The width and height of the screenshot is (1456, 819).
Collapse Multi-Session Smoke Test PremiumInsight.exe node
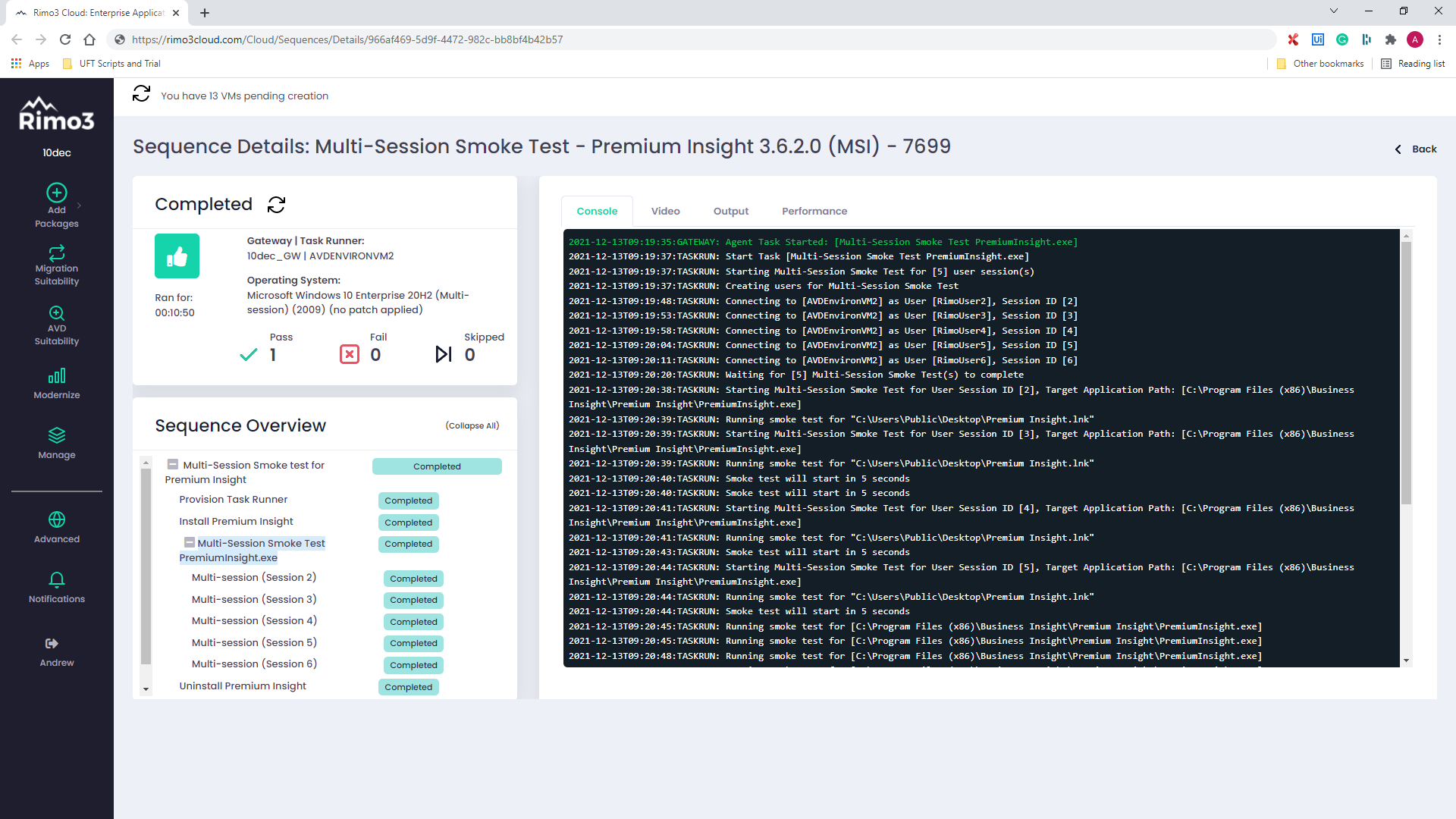coord(190,543)
